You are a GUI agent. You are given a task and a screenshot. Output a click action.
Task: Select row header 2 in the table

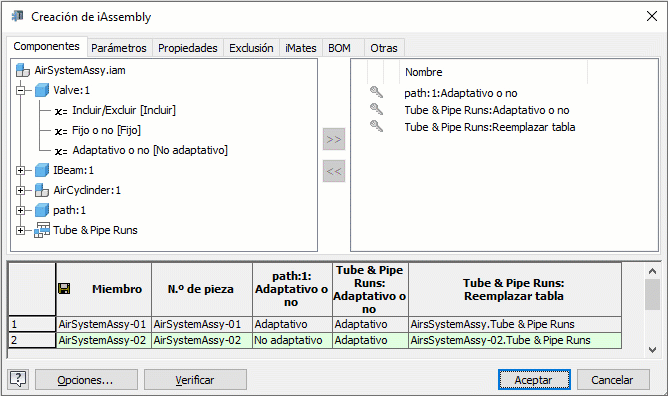pos(32,340)
